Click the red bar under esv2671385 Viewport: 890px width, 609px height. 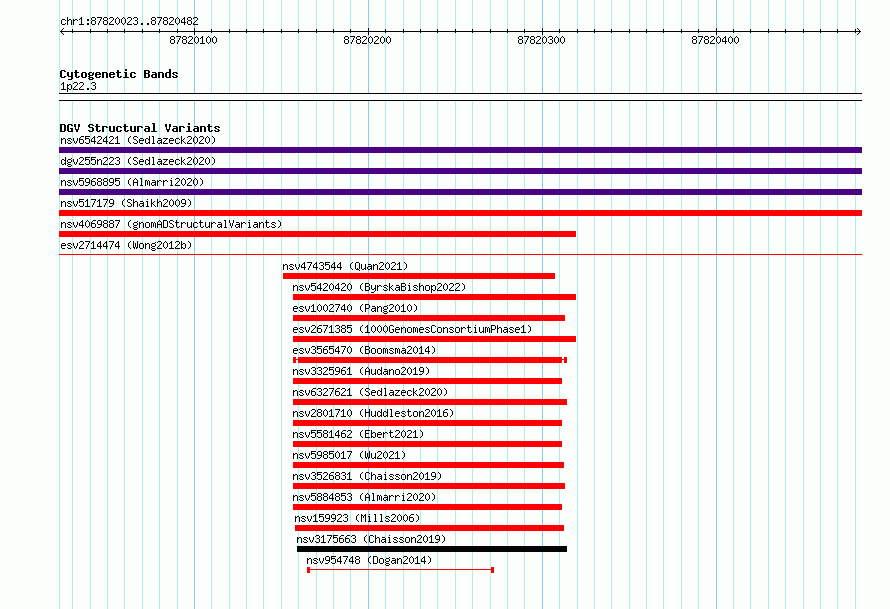[x=434, y=339]
